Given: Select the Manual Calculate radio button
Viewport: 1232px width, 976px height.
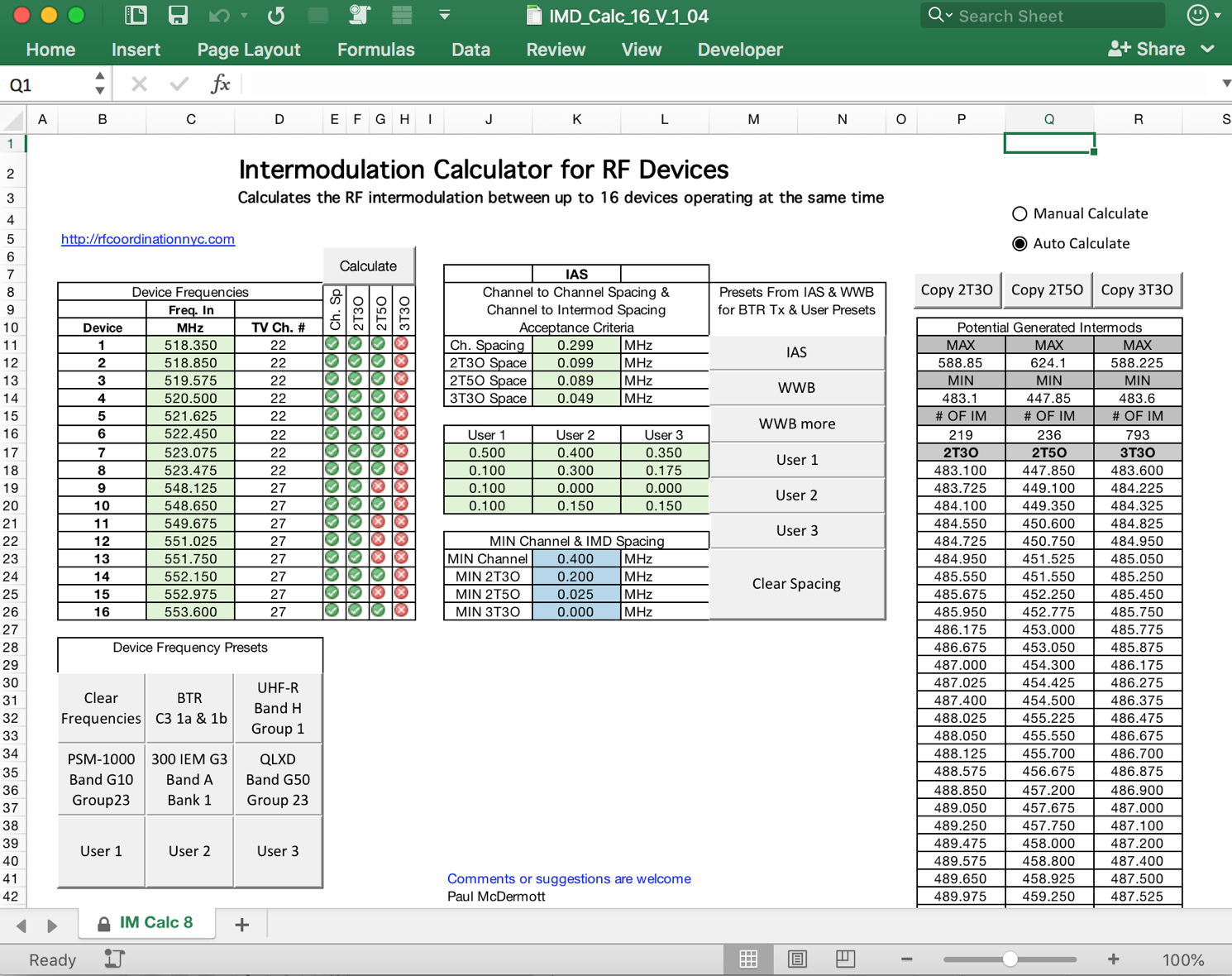Looking at the screenshot, I should tap(1020, 214).
